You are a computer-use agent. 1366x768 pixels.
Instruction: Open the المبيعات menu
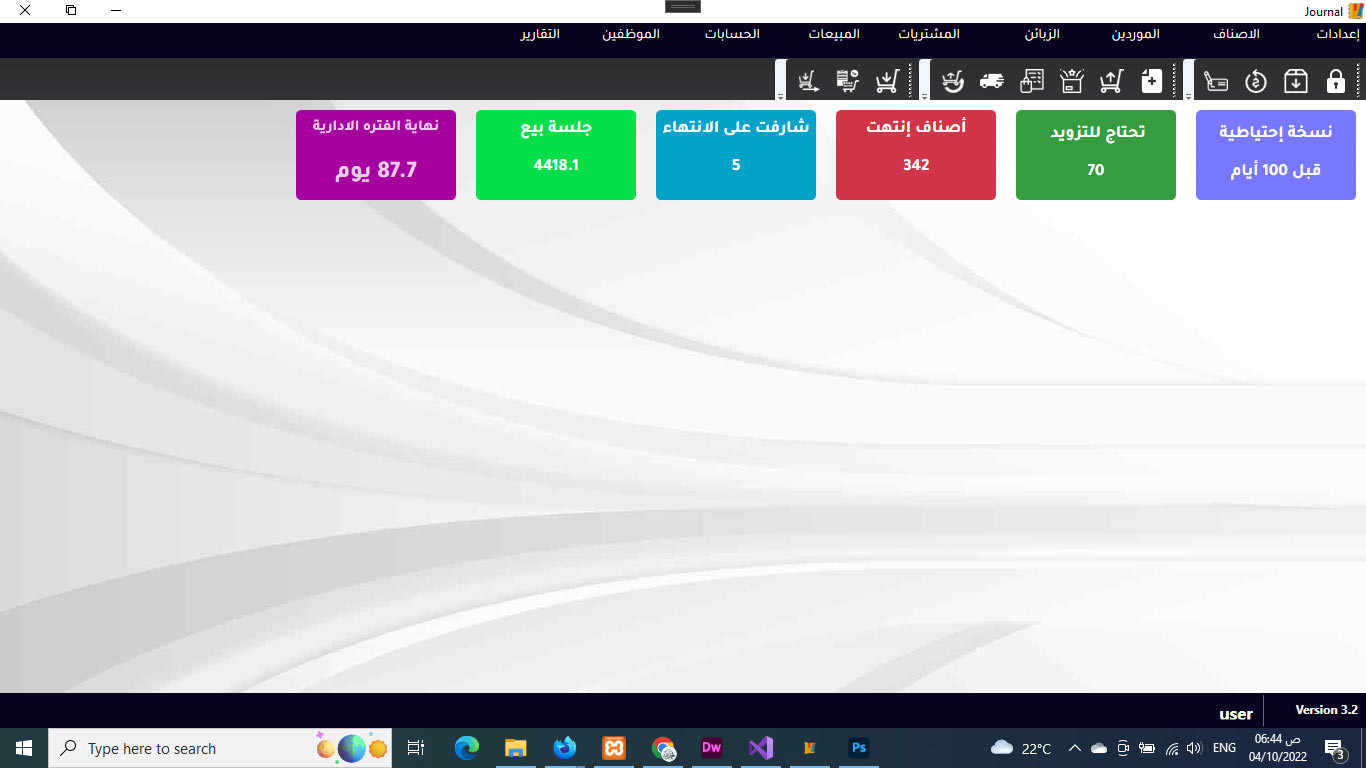tap(834, 34)
